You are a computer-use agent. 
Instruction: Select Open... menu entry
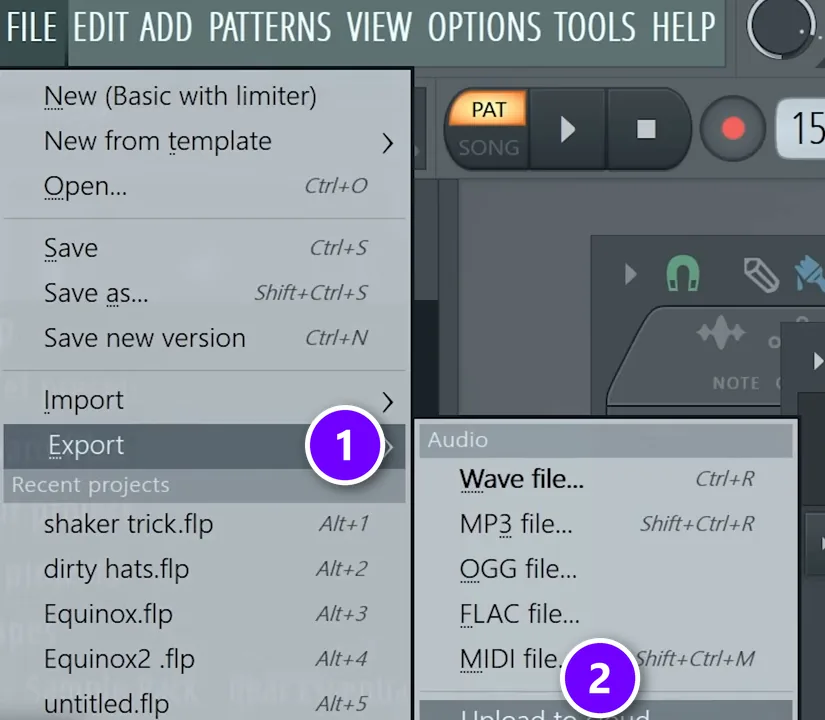(205, 186)
